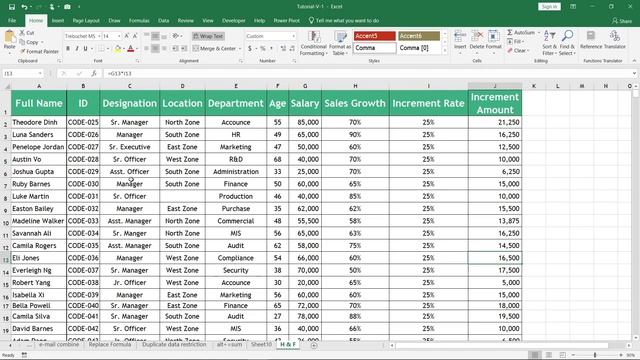Click the Accounting dollar format icon
Viewport: 640px width, 360px height.
pos(250,49)
